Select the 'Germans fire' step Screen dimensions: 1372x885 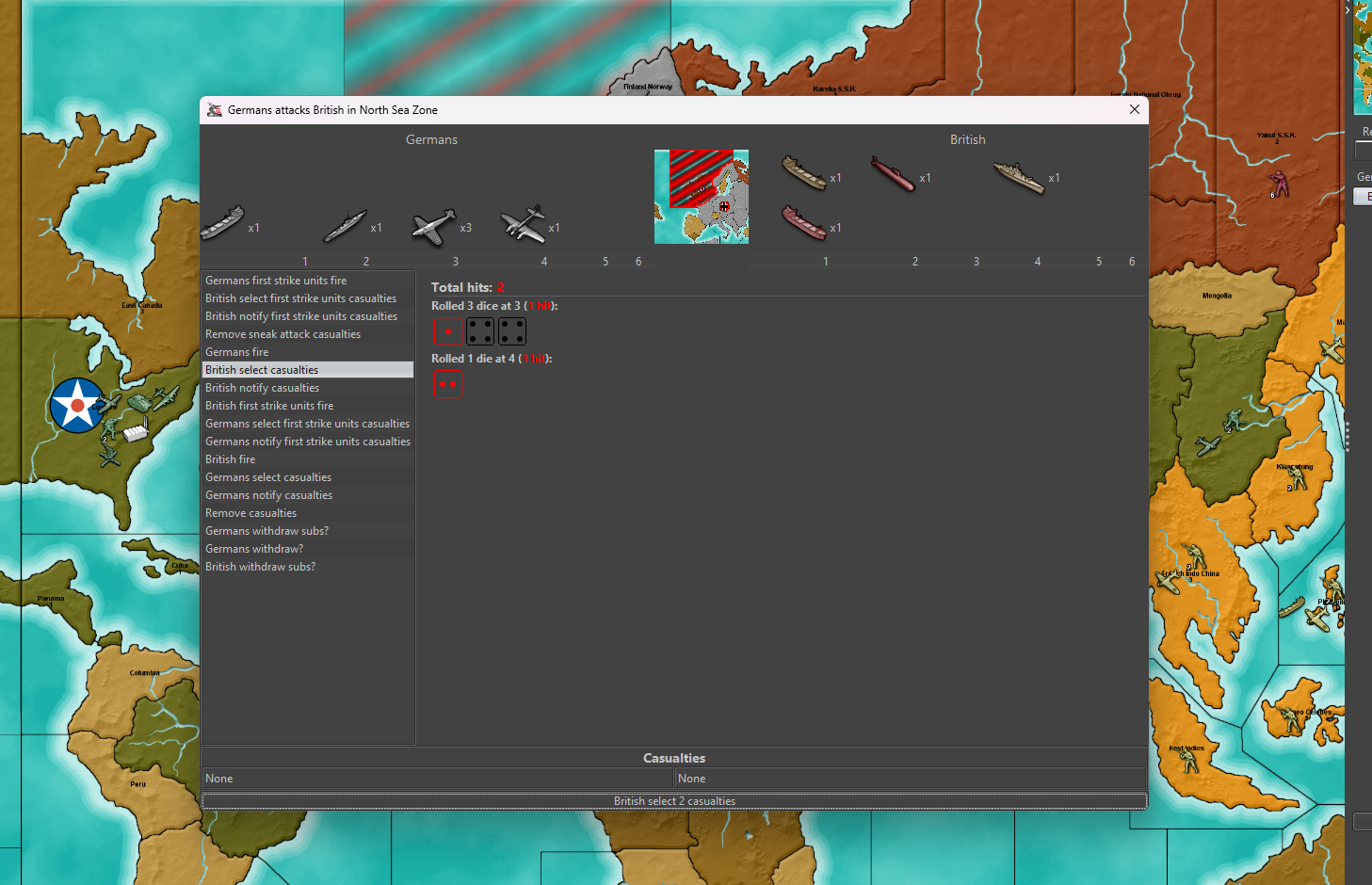point(308,352)
